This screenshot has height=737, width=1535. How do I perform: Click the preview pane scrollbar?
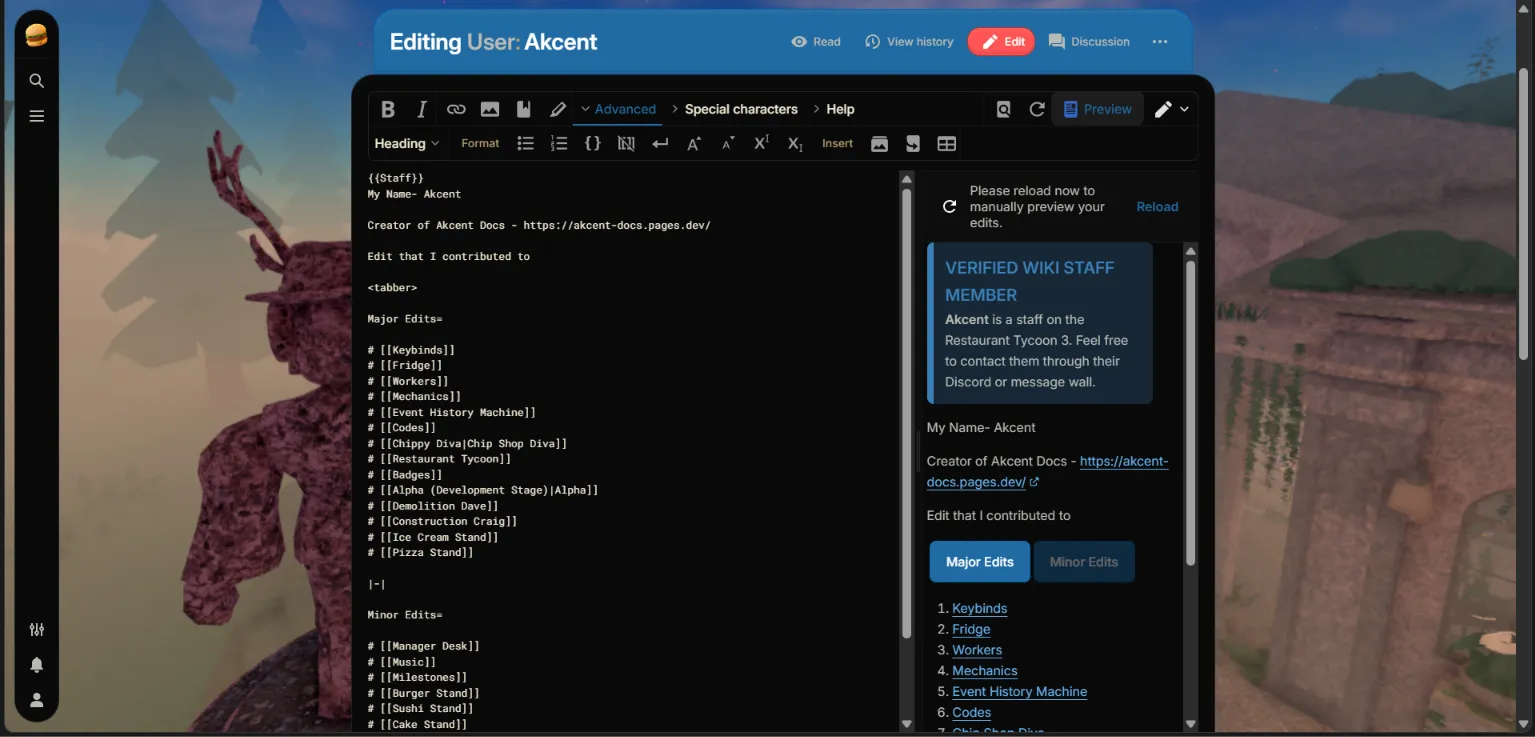1190,412
